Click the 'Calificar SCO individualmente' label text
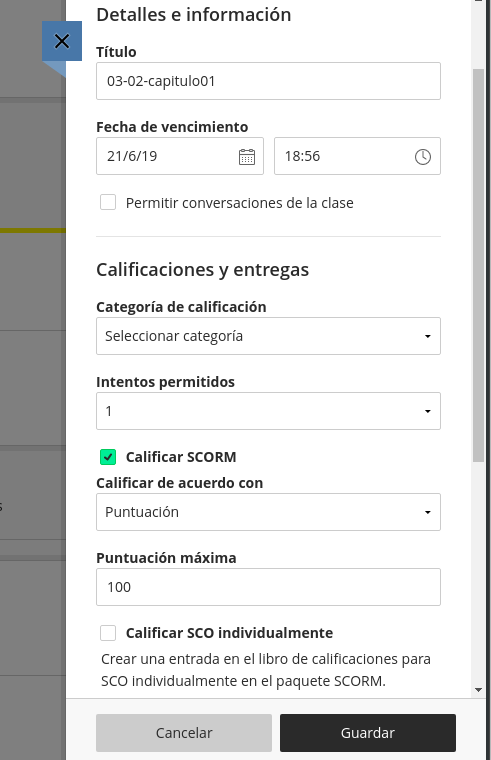This screenshot has height=760, width=491. click(229, 633)
